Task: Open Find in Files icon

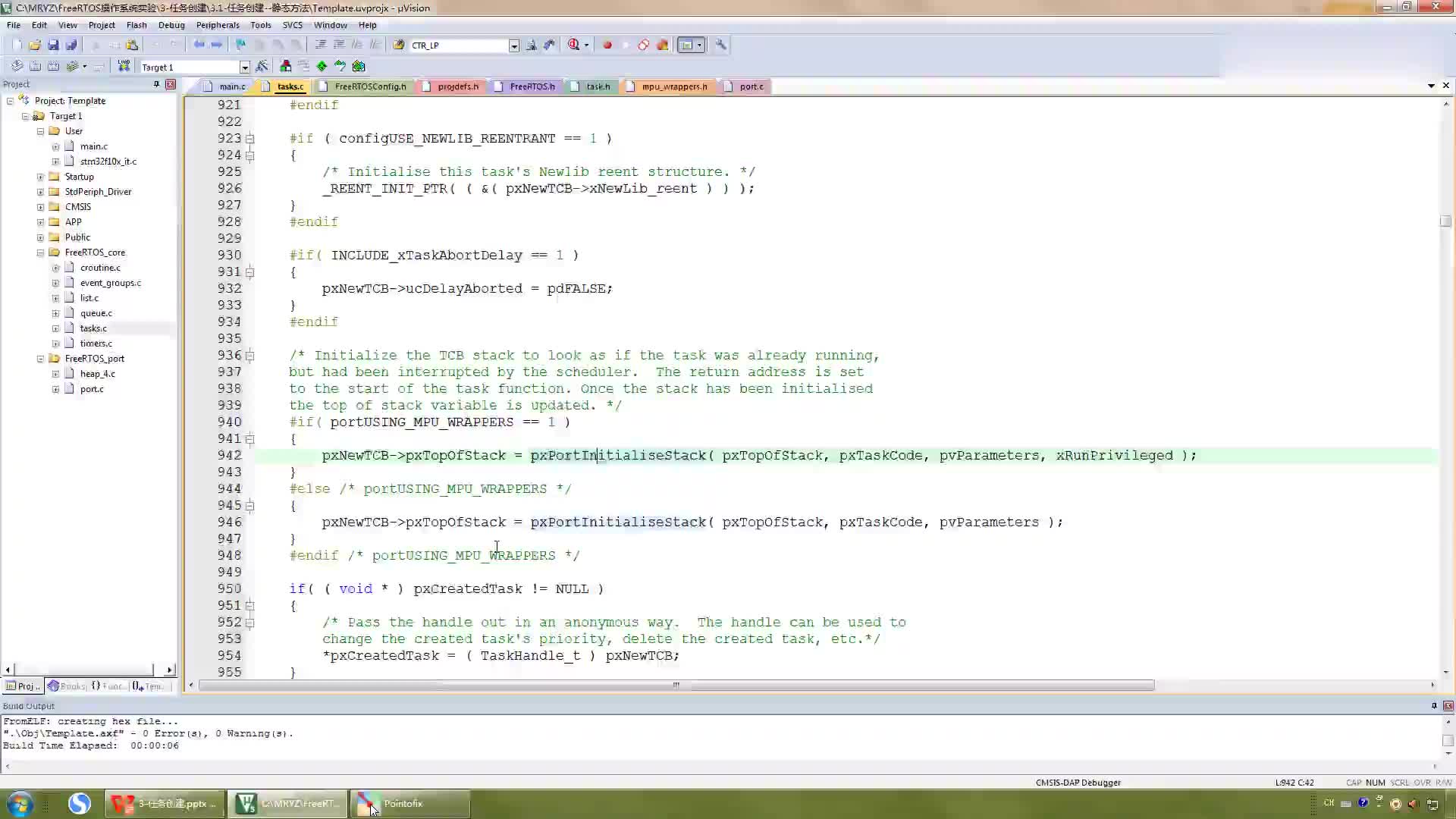Action: click(399, 45)
